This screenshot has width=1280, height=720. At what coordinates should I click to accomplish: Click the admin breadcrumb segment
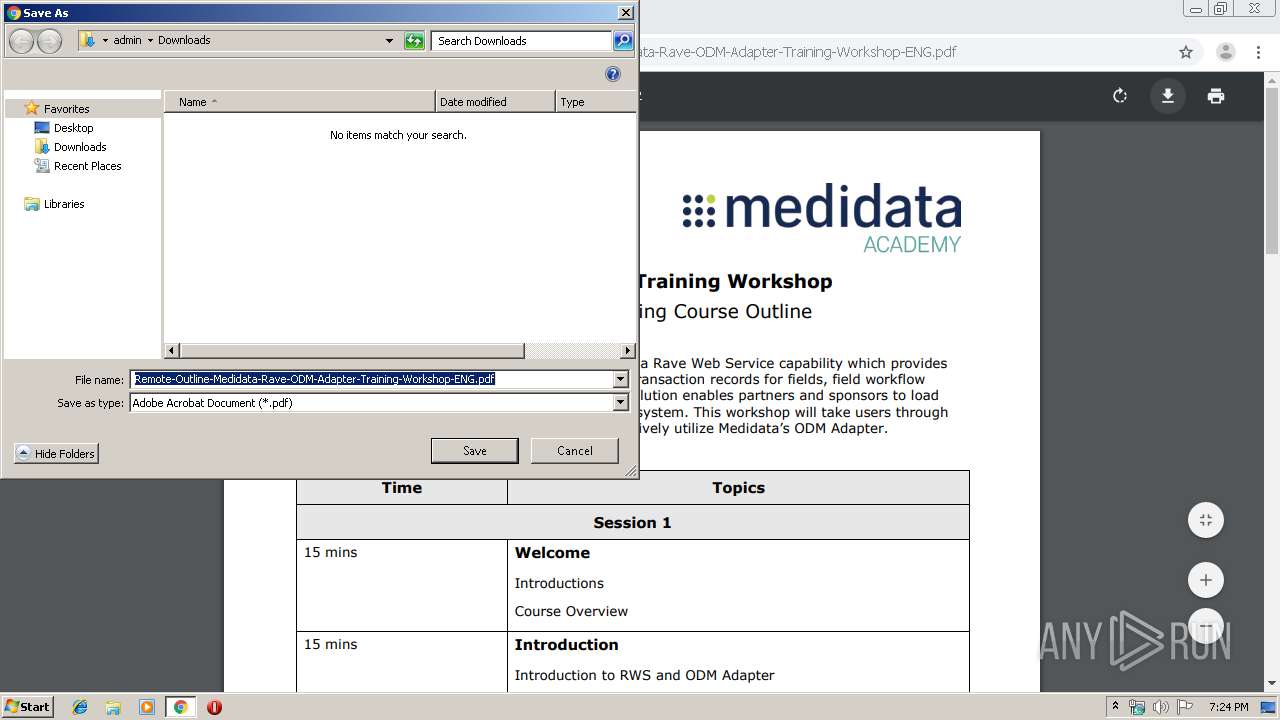tap(127, 41)
